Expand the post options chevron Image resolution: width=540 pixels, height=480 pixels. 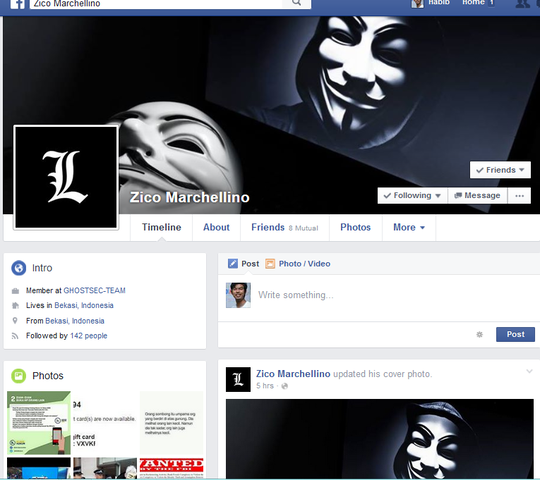tap(529, 371)
